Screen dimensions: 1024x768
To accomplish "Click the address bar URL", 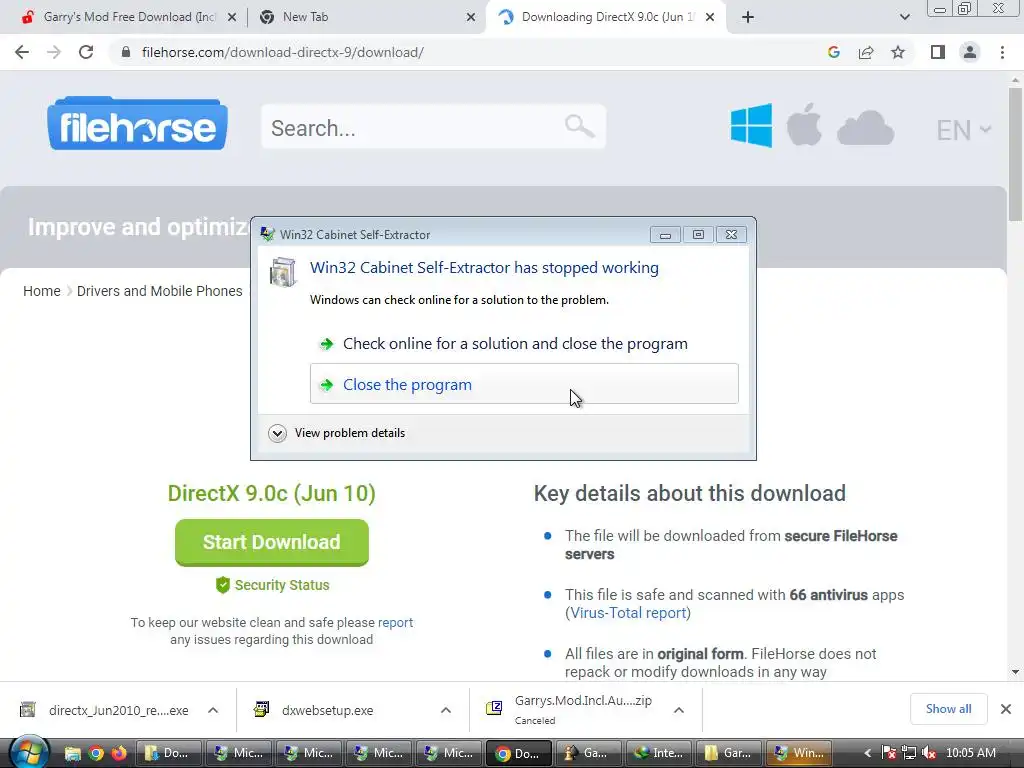I will click(x=283, y=52).
